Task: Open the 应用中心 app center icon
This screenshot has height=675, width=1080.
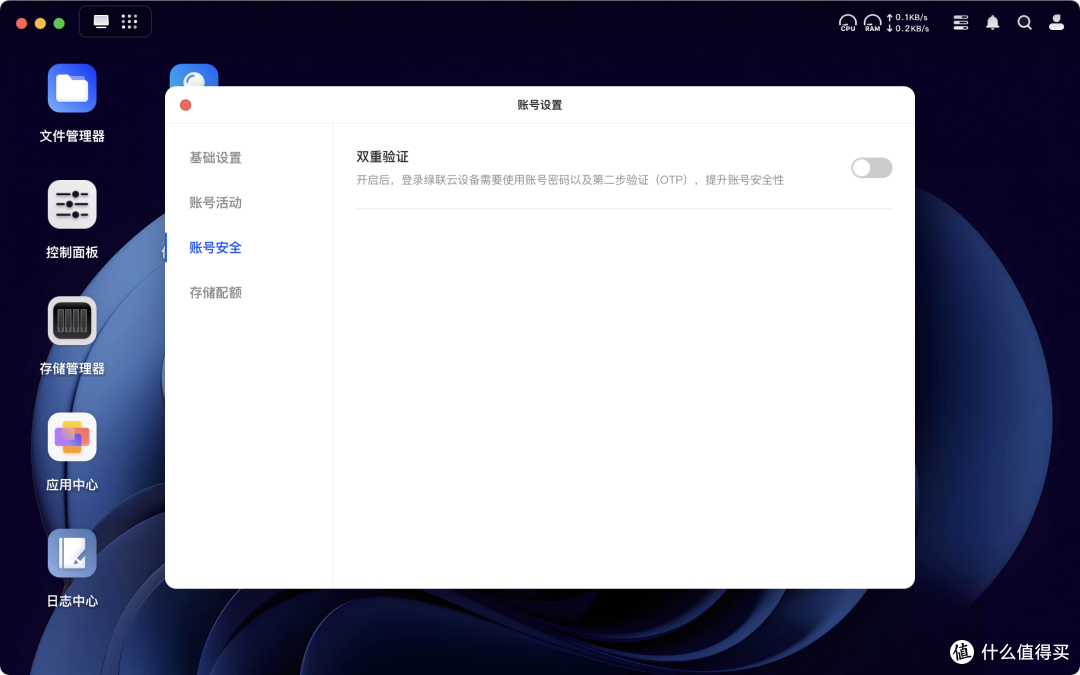Action: (x=72, y=437)
